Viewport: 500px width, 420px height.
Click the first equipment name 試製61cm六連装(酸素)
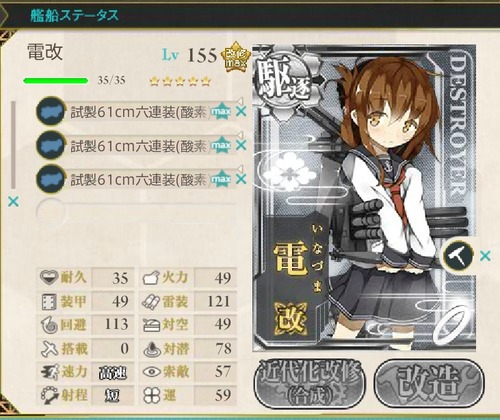(x=141, y=112)
